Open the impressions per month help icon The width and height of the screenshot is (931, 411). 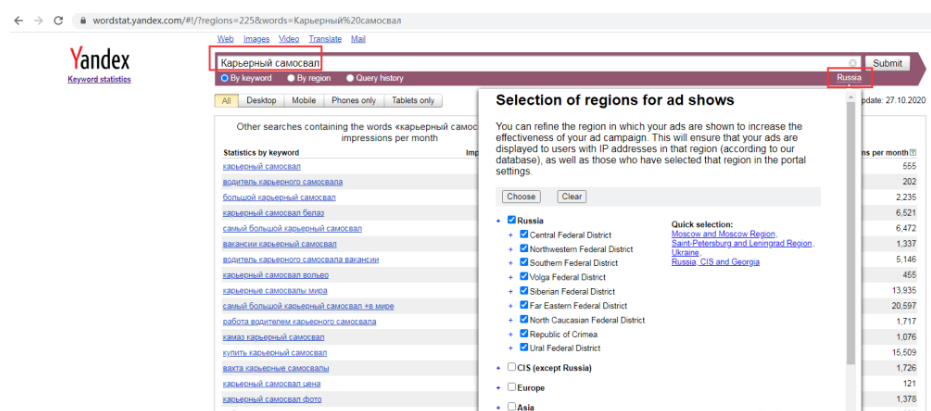tap(913, 153)
